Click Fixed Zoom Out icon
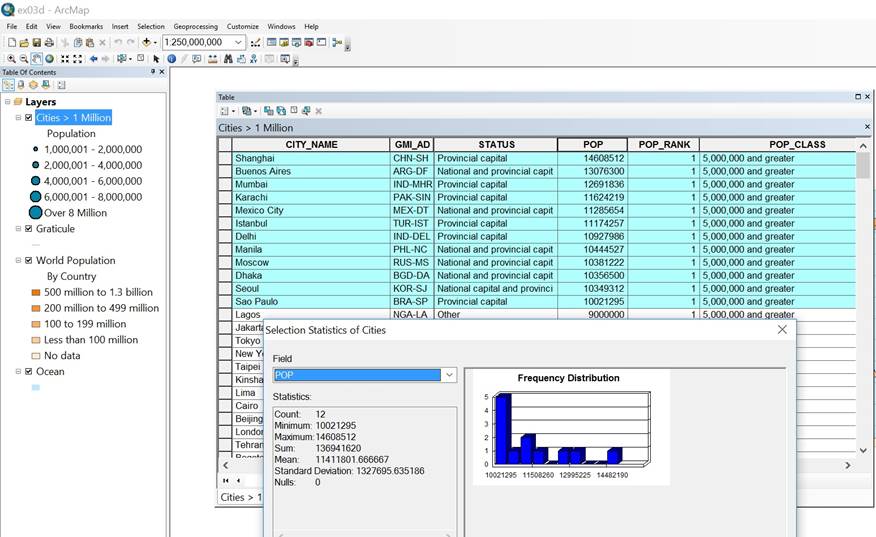This screenshot has width=876, height=537. click(x=78, y=59)
